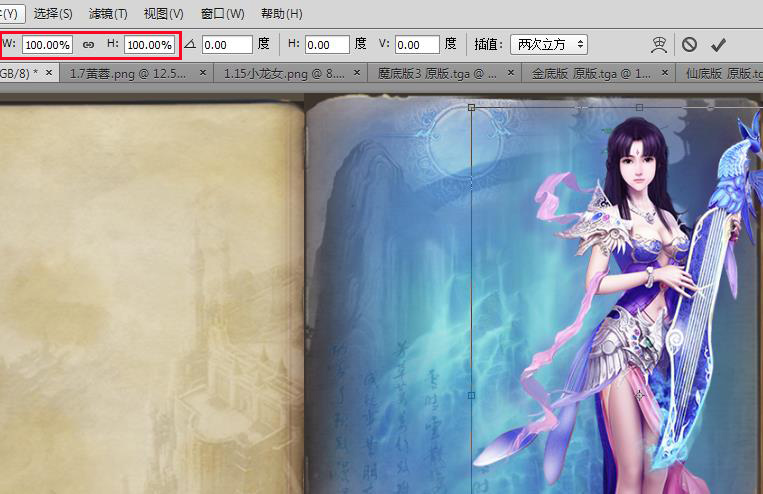Open the 视图(V) menu

164,14
